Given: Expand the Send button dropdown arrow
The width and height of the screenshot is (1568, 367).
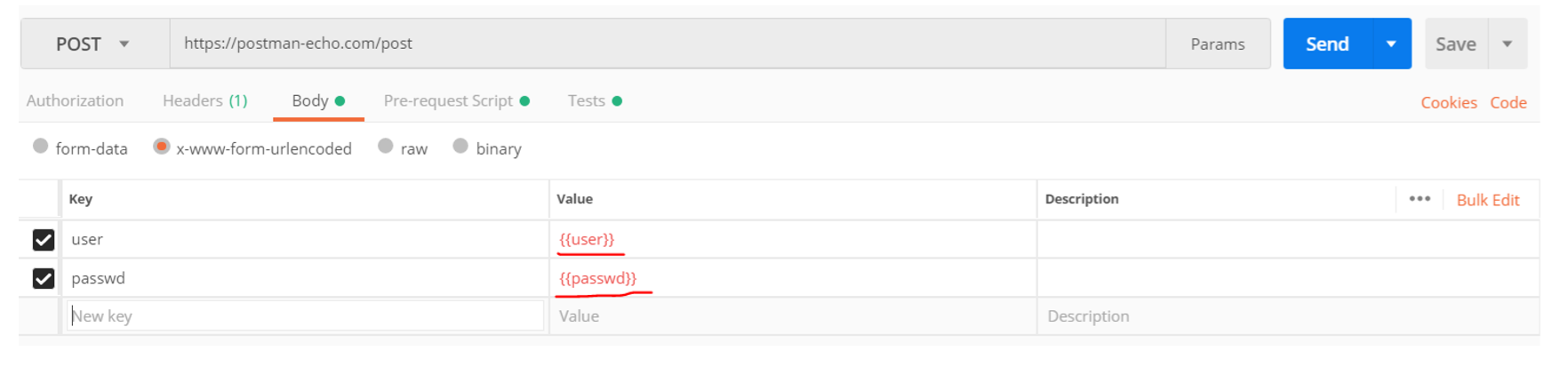Looking at the screenshot, I should (x=1391, y=44).
